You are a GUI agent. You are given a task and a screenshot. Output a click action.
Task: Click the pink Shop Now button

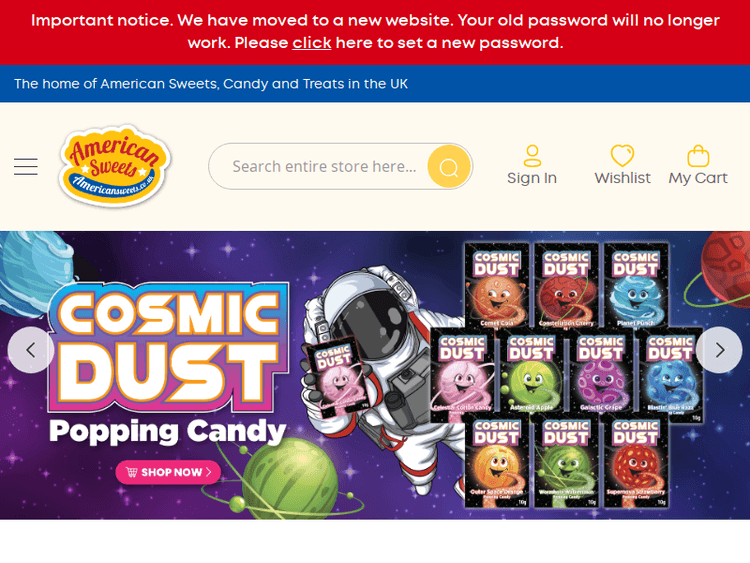pyautogui.click(x=168, y=472)
